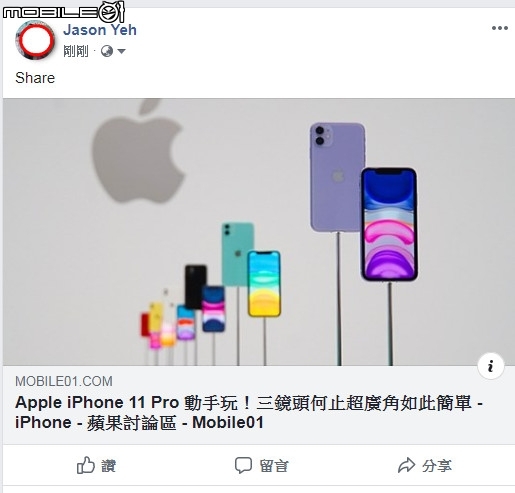Click the 剛剛 timestamp link
This screenshot has height=493, width=515.
76,51
